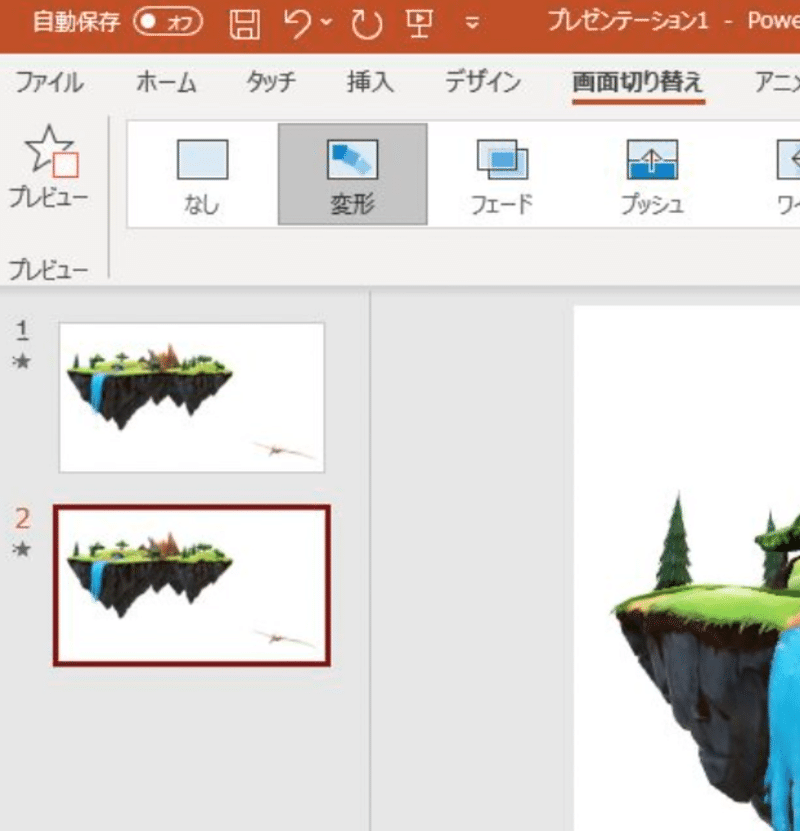Click the Redo icon

[x=368, y=22]
